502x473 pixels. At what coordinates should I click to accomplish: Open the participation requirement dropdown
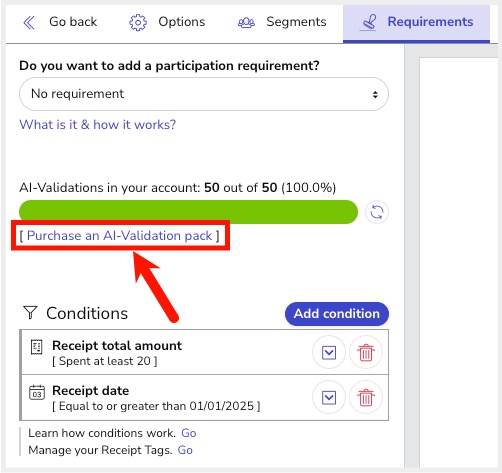(204, 94)
